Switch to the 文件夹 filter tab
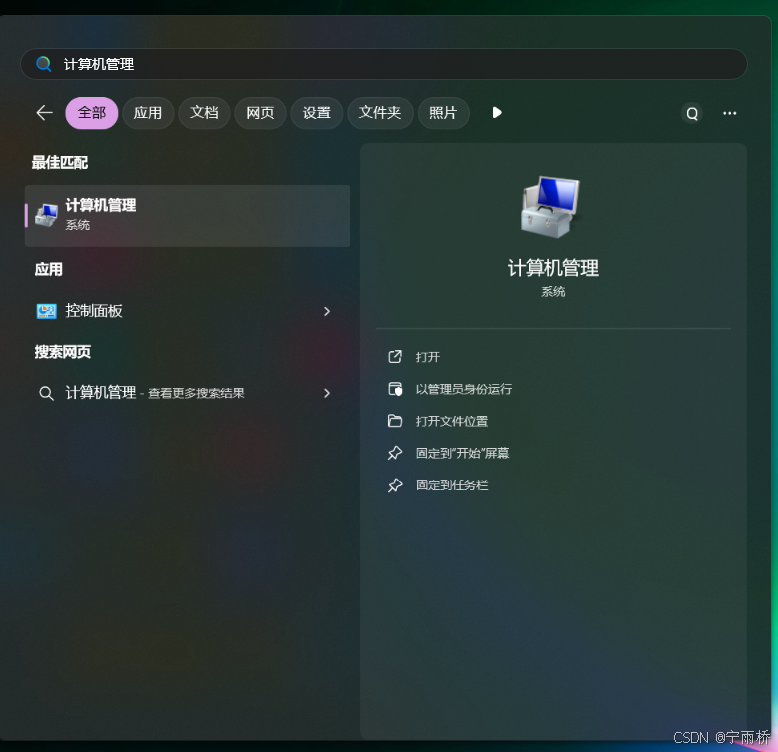The width and height of the screenshot is (778, 752). [380, 113]
